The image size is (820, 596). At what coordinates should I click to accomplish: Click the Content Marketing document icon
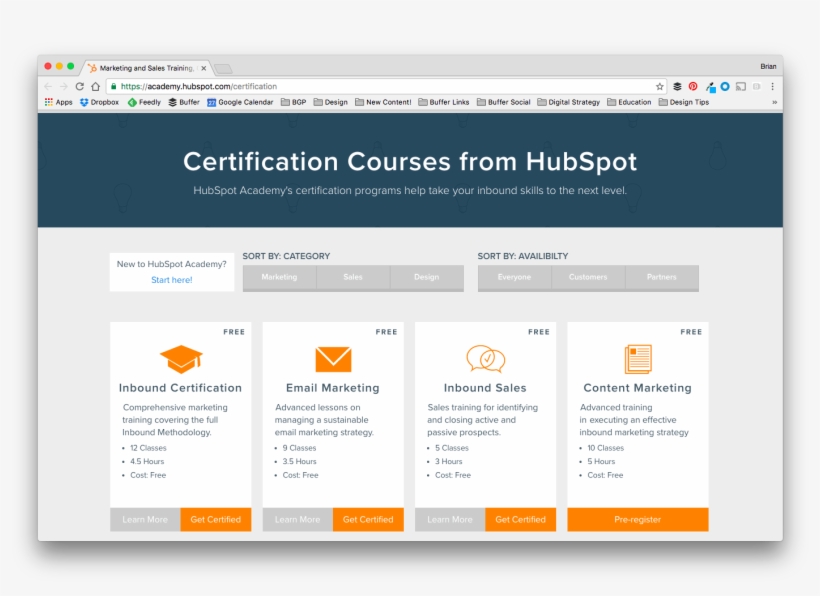pos(638,359)
